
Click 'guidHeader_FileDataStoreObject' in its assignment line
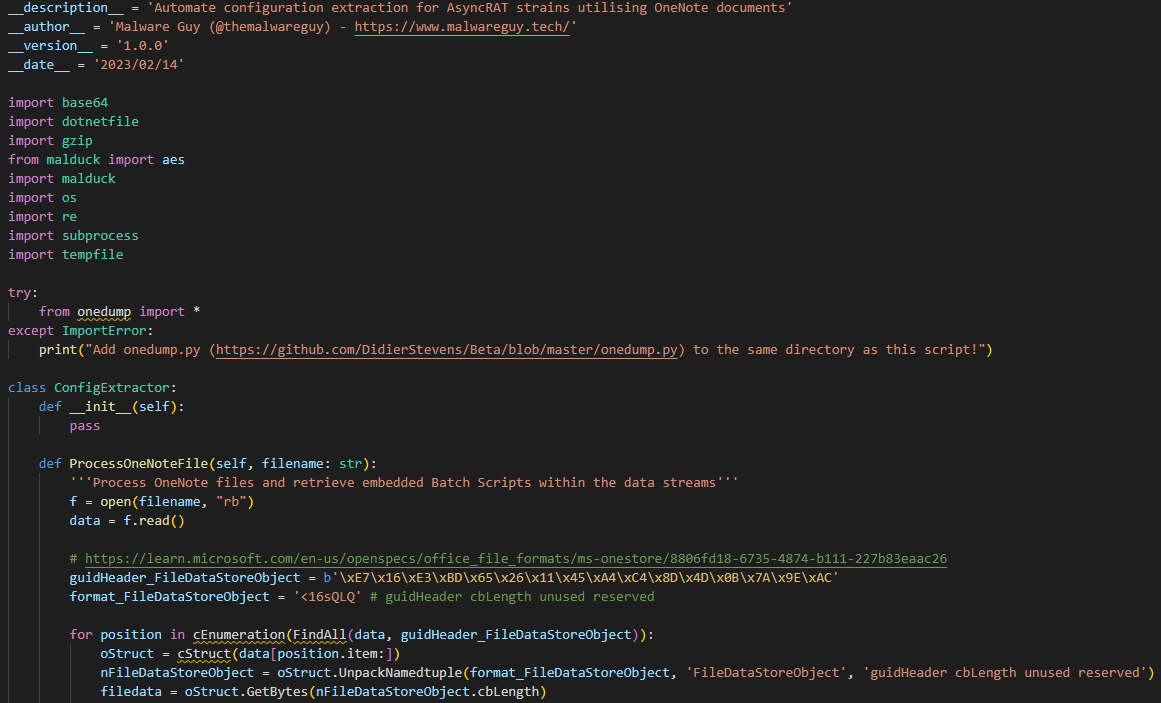click(185, 578)
